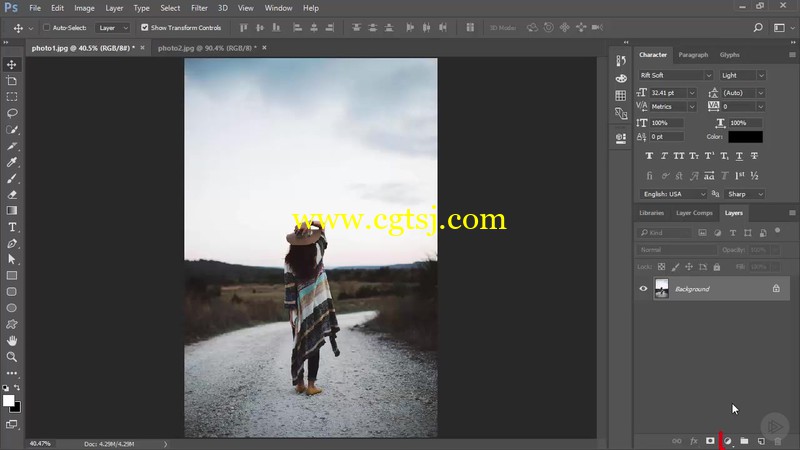Add a layer style fx
The height and width of the screenshot is (450, 800).
click(x=693, y=441)
